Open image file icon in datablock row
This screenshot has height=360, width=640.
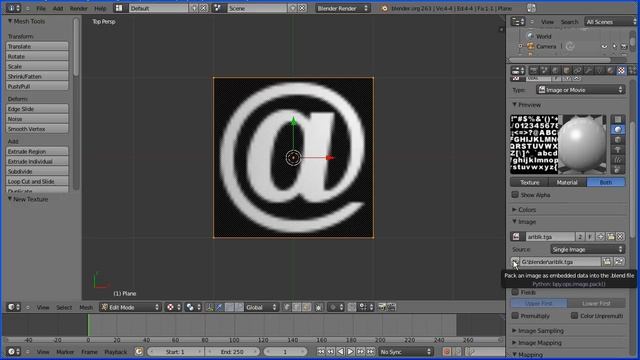pyautogui.click(x=610, y=236)
